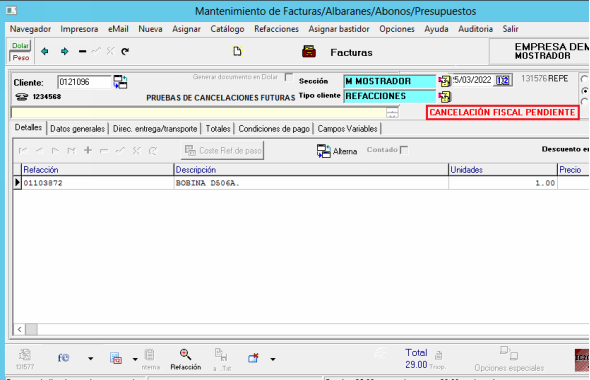Click the Cliente number input field

(85, 82)
